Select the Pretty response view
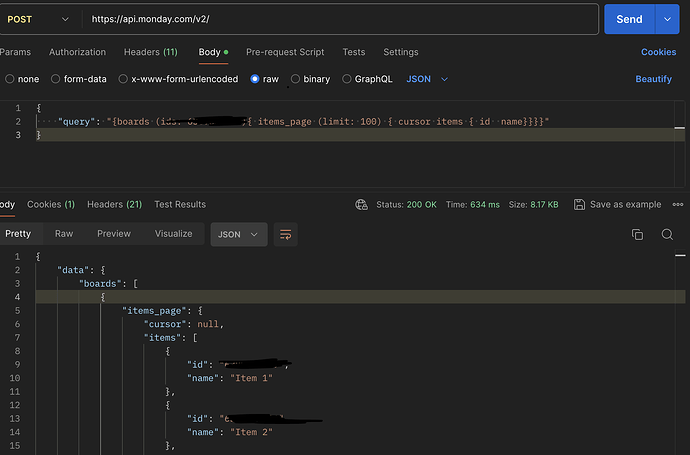The width and height of the screenshot is (690, 455). click(x=18, y=234)
